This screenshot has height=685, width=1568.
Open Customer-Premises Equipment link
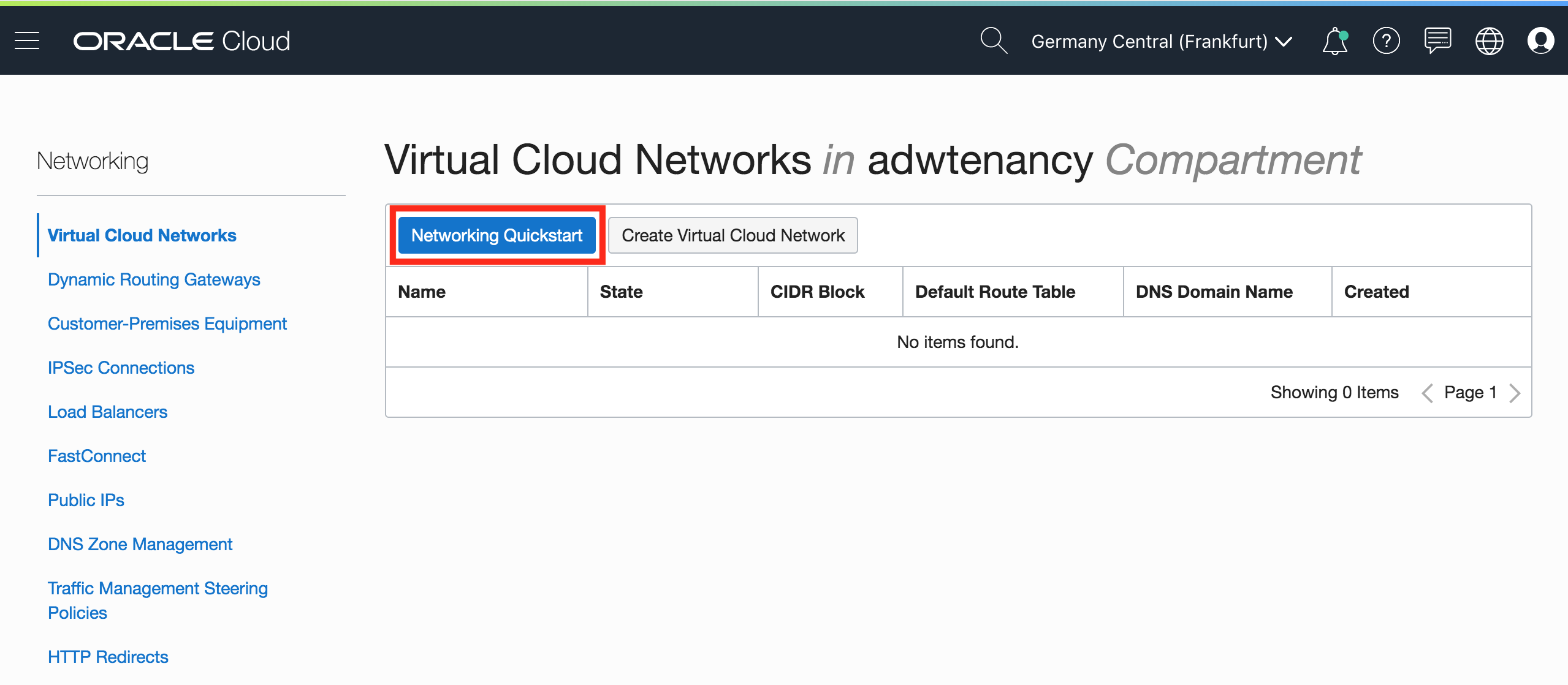(167, 324)
